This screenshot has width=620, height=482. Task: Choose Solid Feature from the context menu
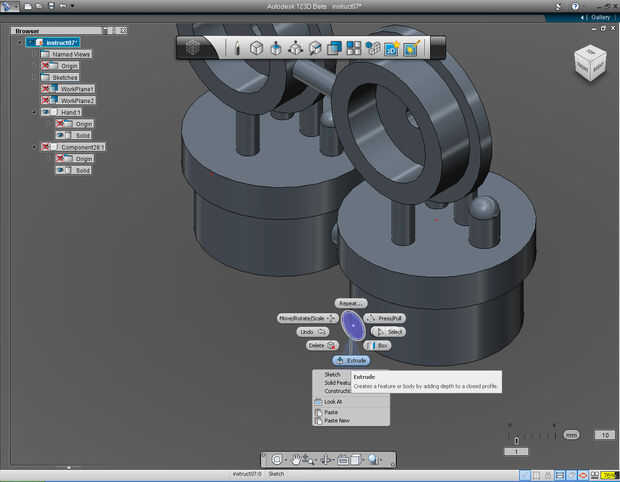[x=337, y=383]
